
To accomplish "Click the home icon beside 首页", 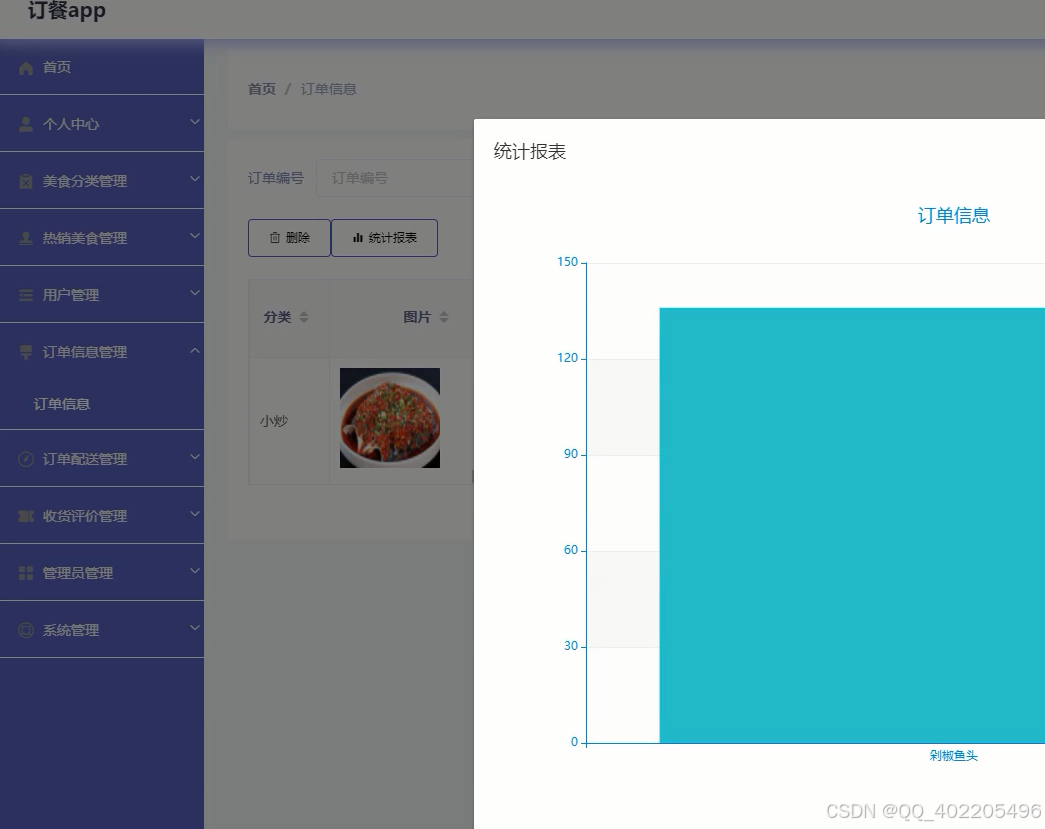I will pos(25,67).
